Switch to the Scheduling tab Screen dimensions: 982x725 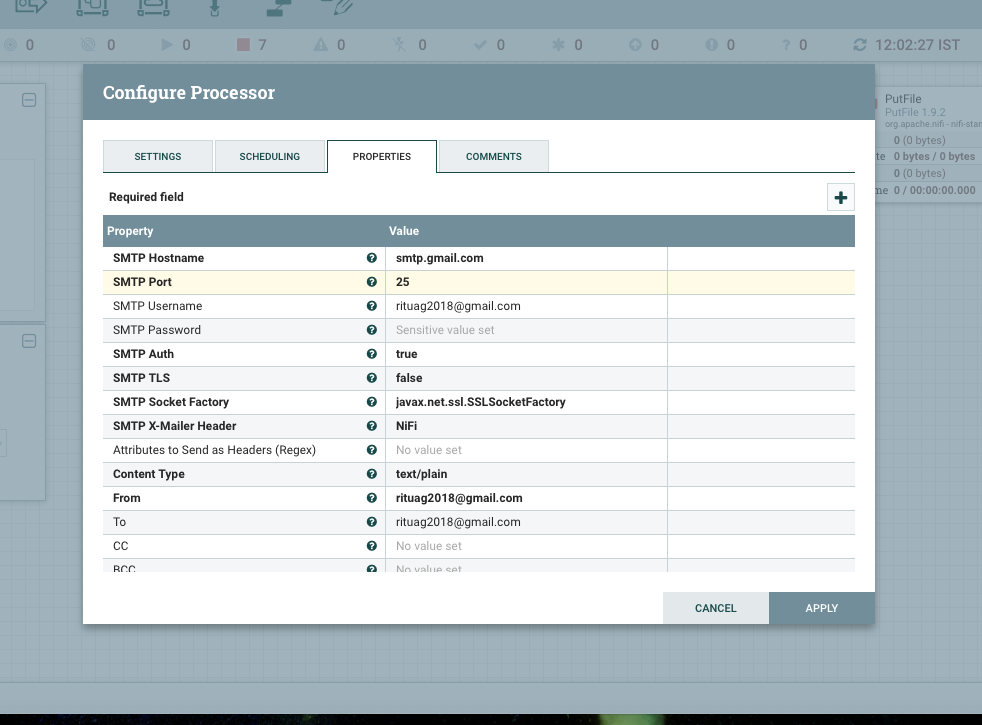point(270,157)
